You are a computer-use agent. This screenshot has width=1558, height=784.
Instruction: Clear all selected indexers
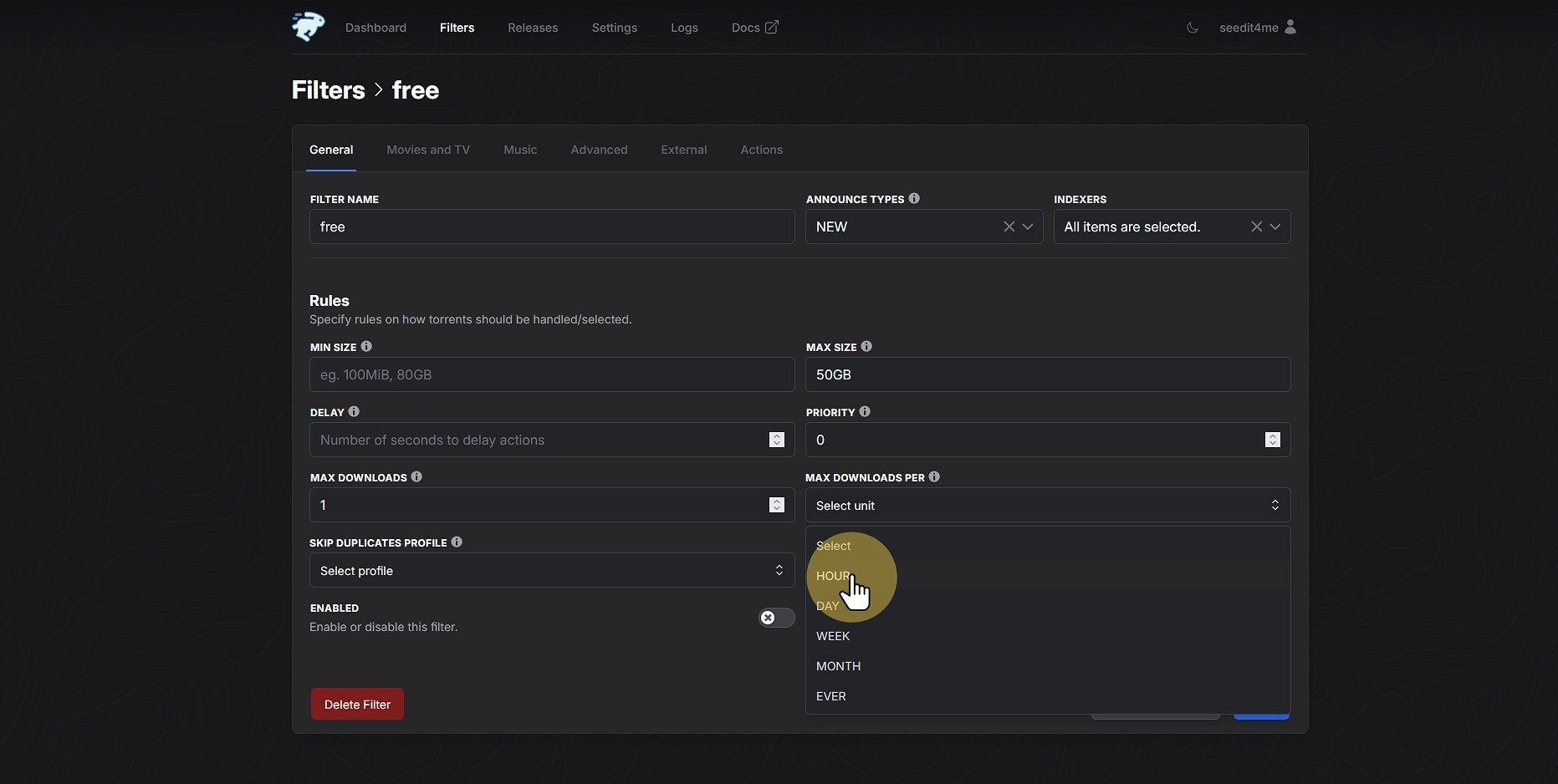coord(1256,227)
